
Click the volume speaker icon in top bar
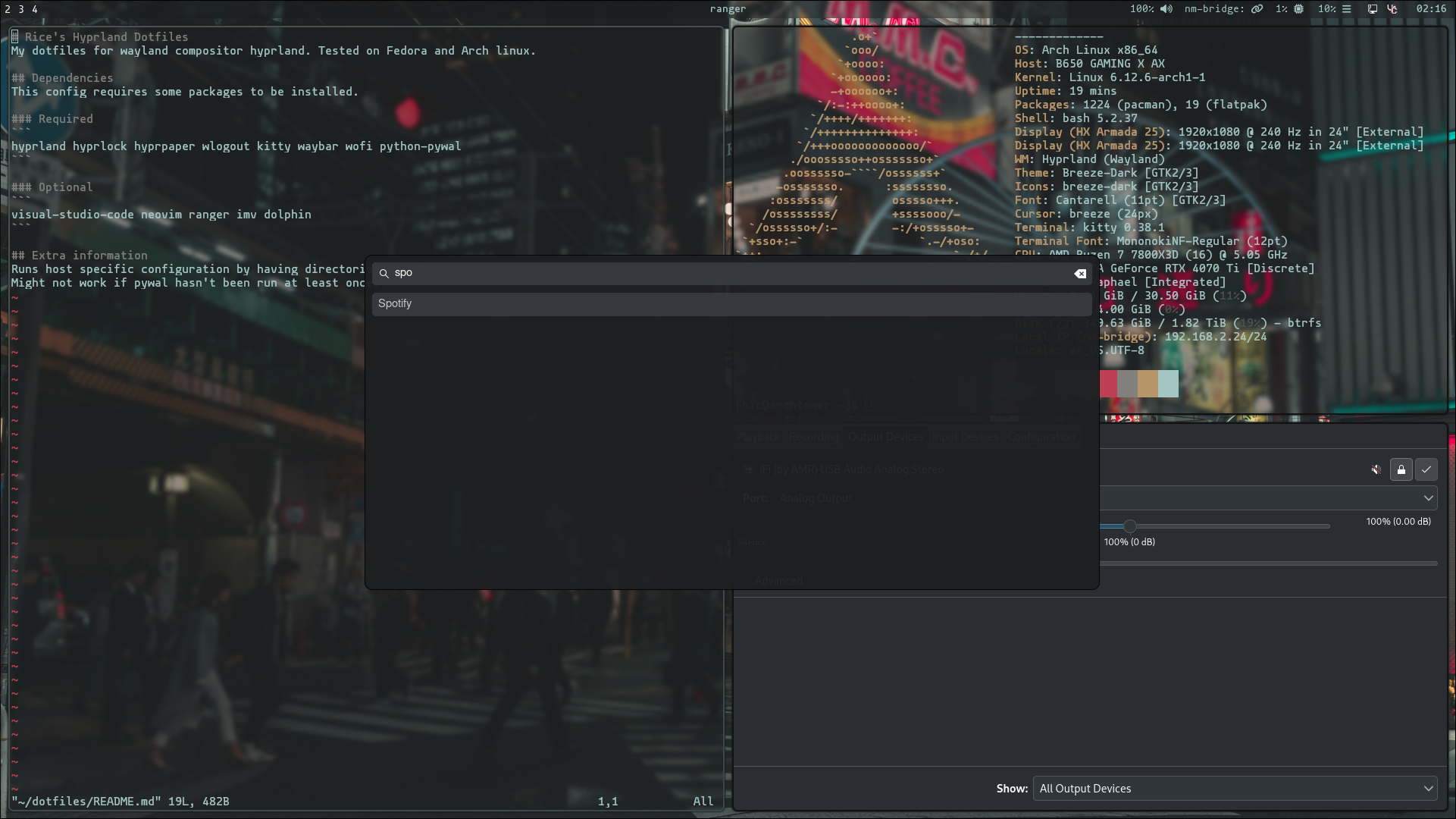tap(1166, 9)
